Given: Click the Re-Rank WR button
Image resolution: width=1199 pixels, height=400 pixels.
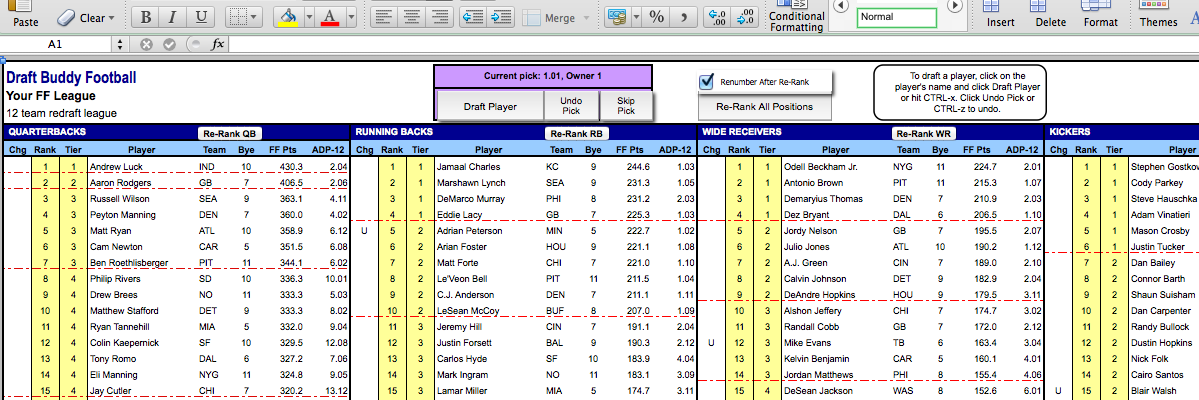Looking at the screenshot, I should [924, 133].
